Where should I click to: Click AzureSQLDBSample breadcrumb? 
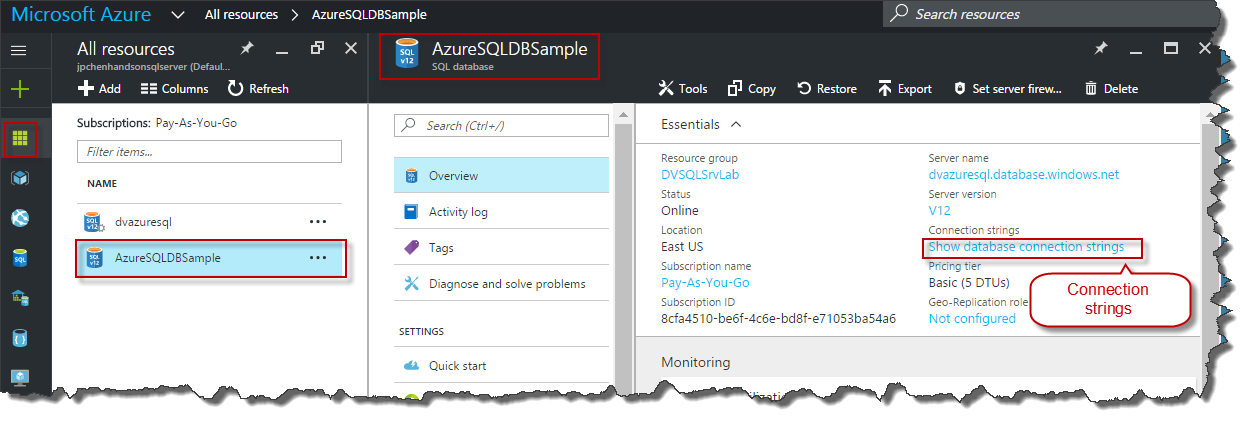point(369,15)
